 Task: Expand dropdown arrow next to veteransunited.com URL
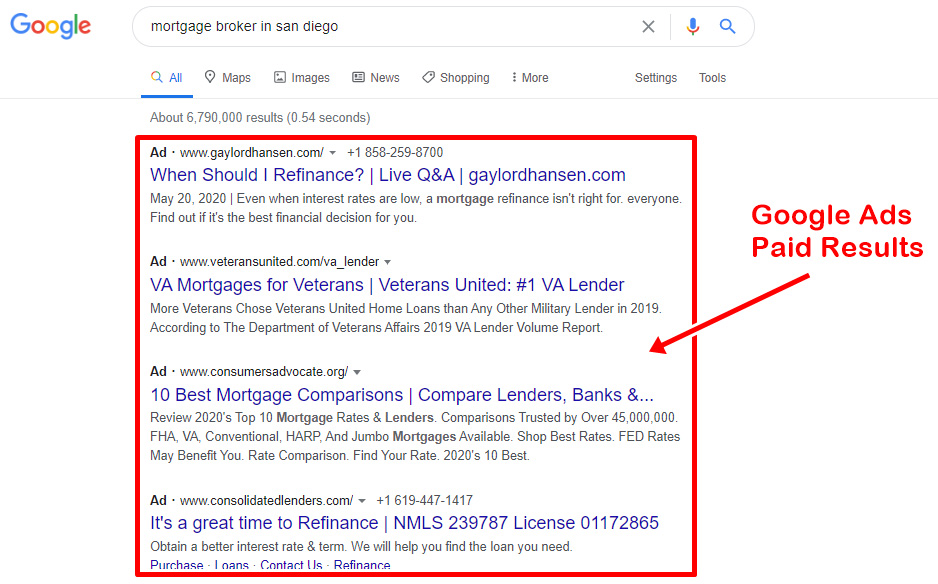click(x=388, y=263)
